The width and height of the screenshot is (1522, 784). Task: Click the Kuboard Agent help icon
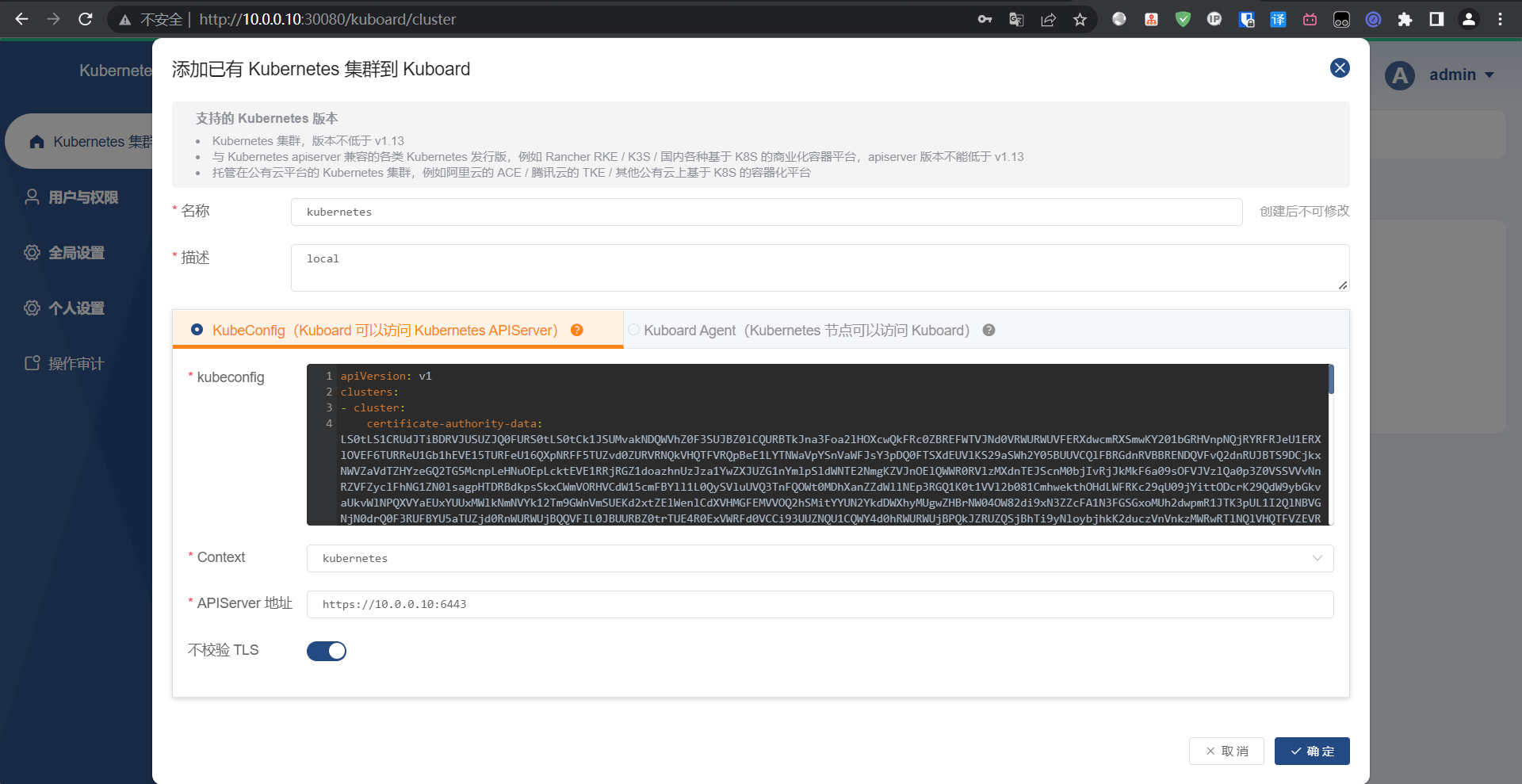pyautogui.click(x=989, y=330)
